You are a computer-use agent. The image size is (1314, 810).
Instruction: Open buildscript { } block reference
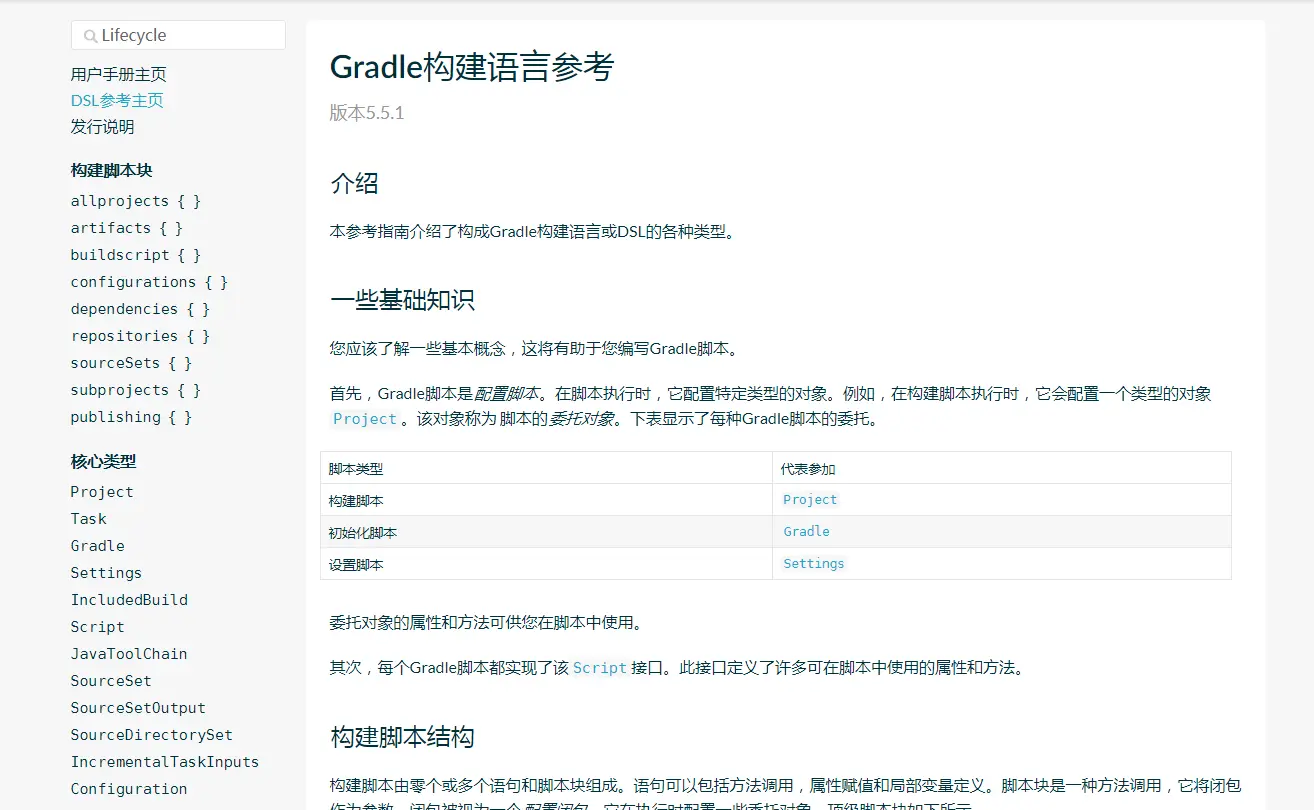point(136,255)
